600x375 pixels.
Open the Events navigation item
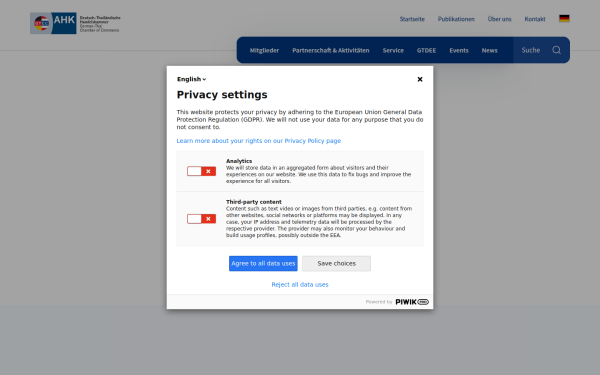tap(459, 51)
